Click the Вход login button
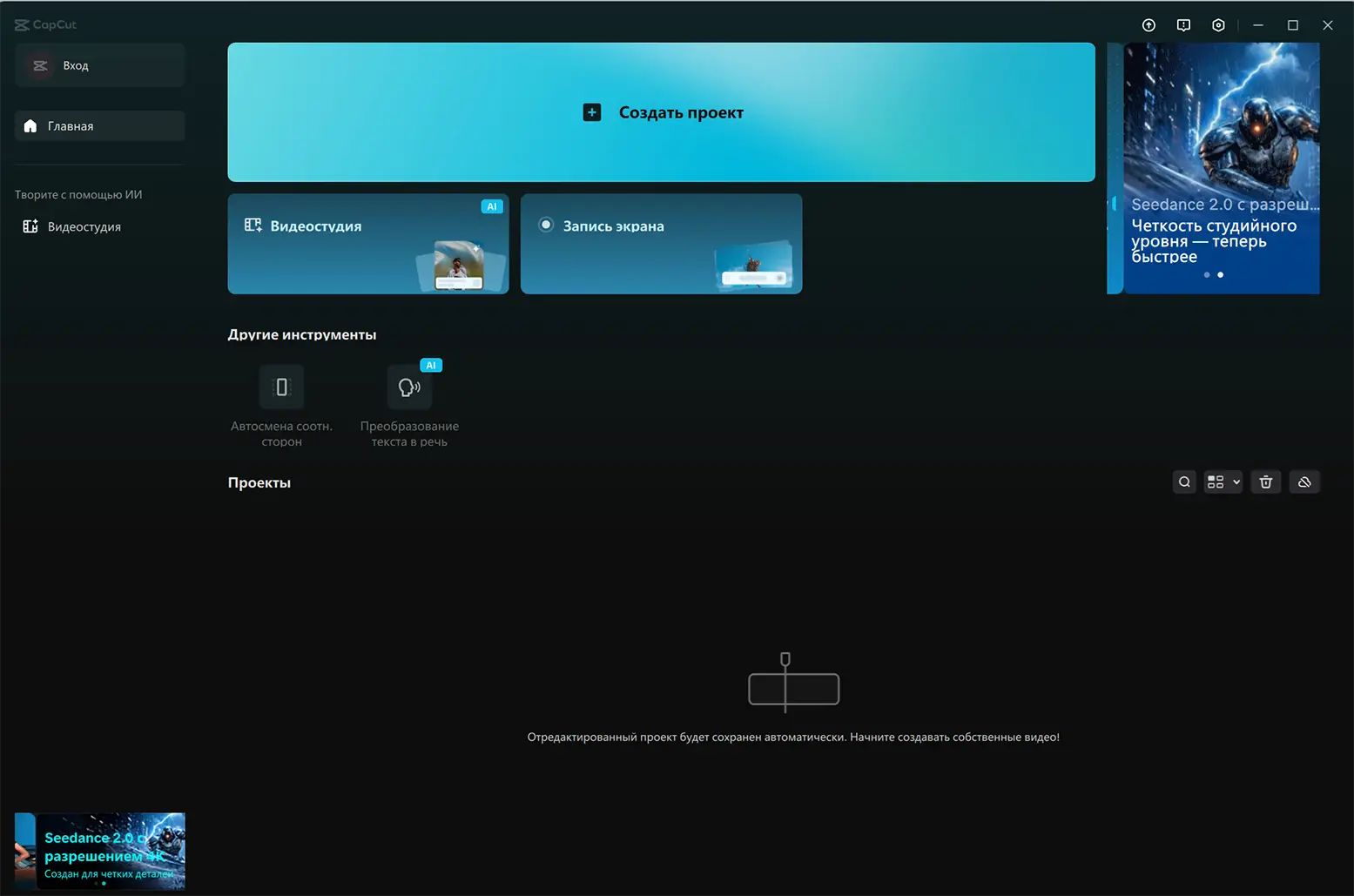The image size is (1354, 896). pos(100,65)
